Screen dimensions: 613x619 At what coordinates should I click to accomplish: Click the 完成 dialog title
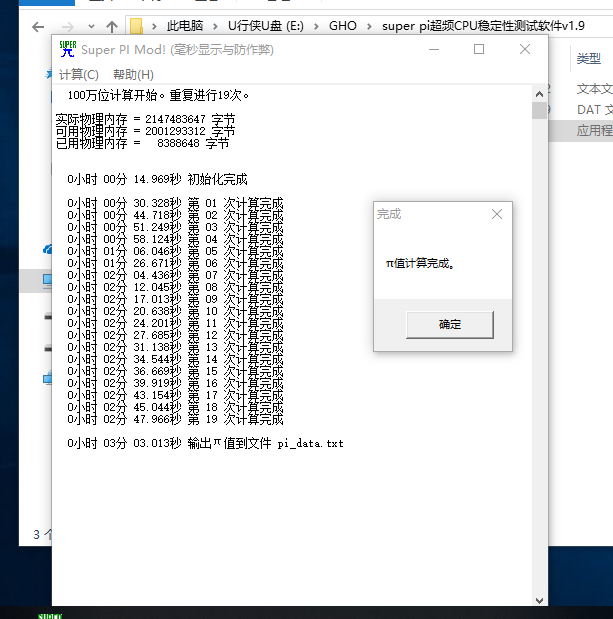click(x=389, y=214)
